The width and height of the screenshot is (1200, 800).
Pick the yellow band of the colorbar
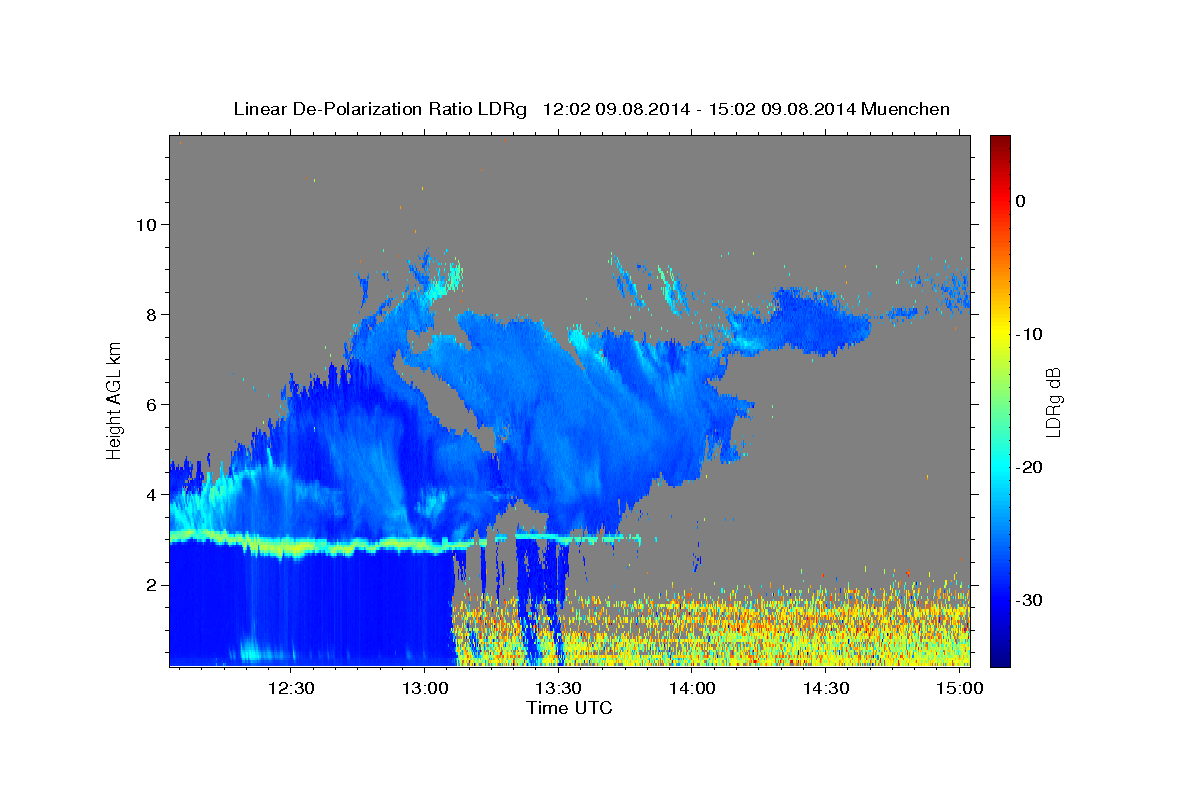pyautogui.click(x=999, y=334)
